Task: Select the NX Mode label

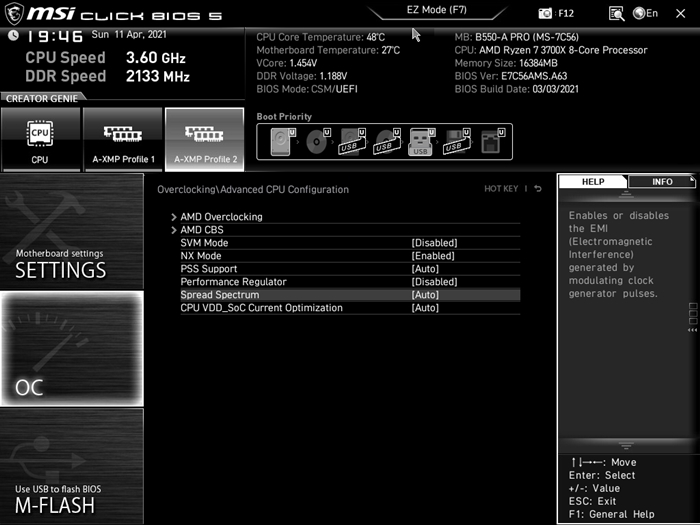Action: [x=201, y=256]
